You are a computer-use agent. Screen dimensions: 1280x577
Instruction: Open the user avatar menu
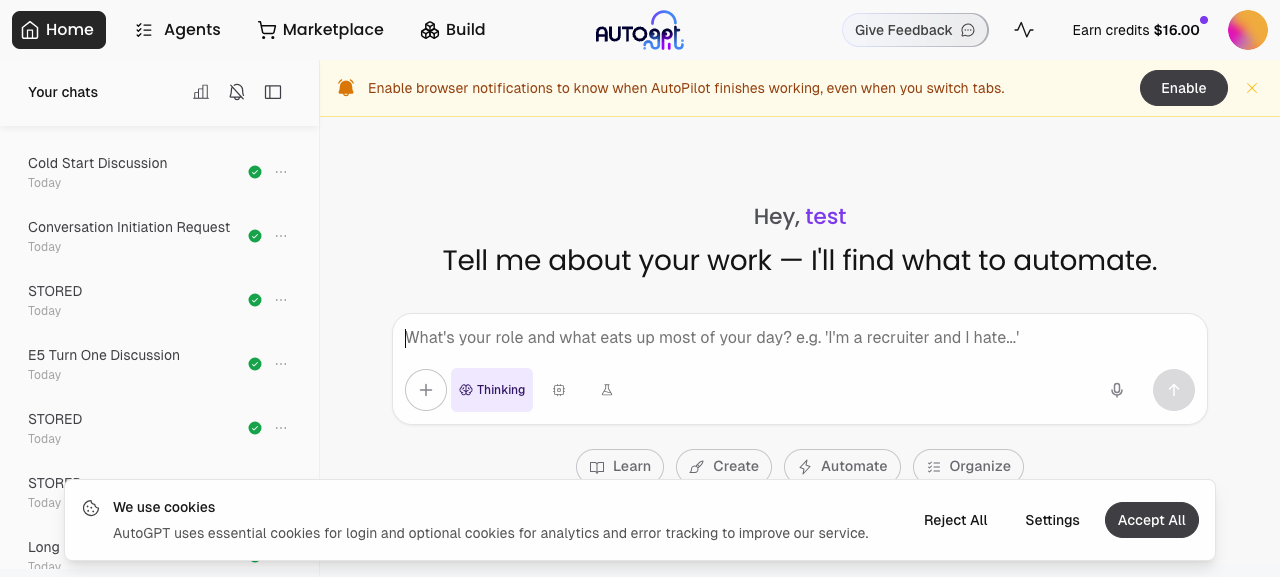coord(1247,30)
